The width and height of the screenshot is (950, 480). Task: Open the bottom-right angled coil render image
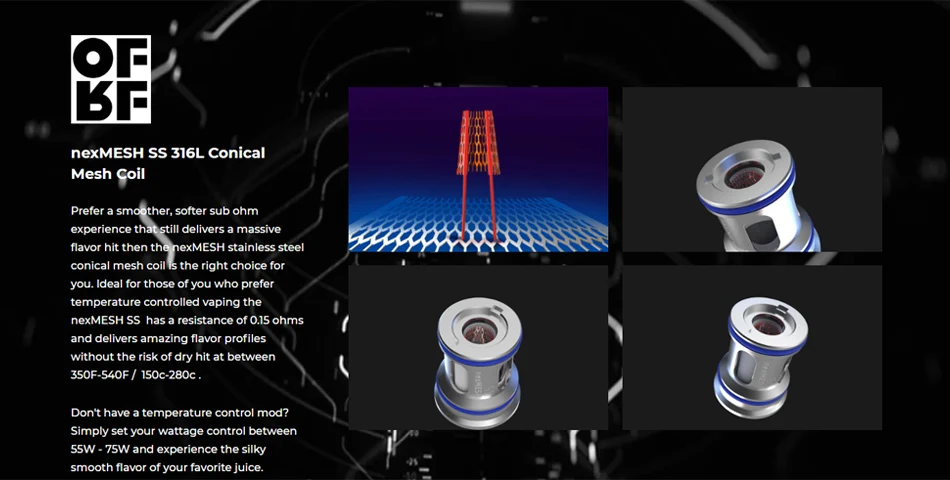coord(752,347)
